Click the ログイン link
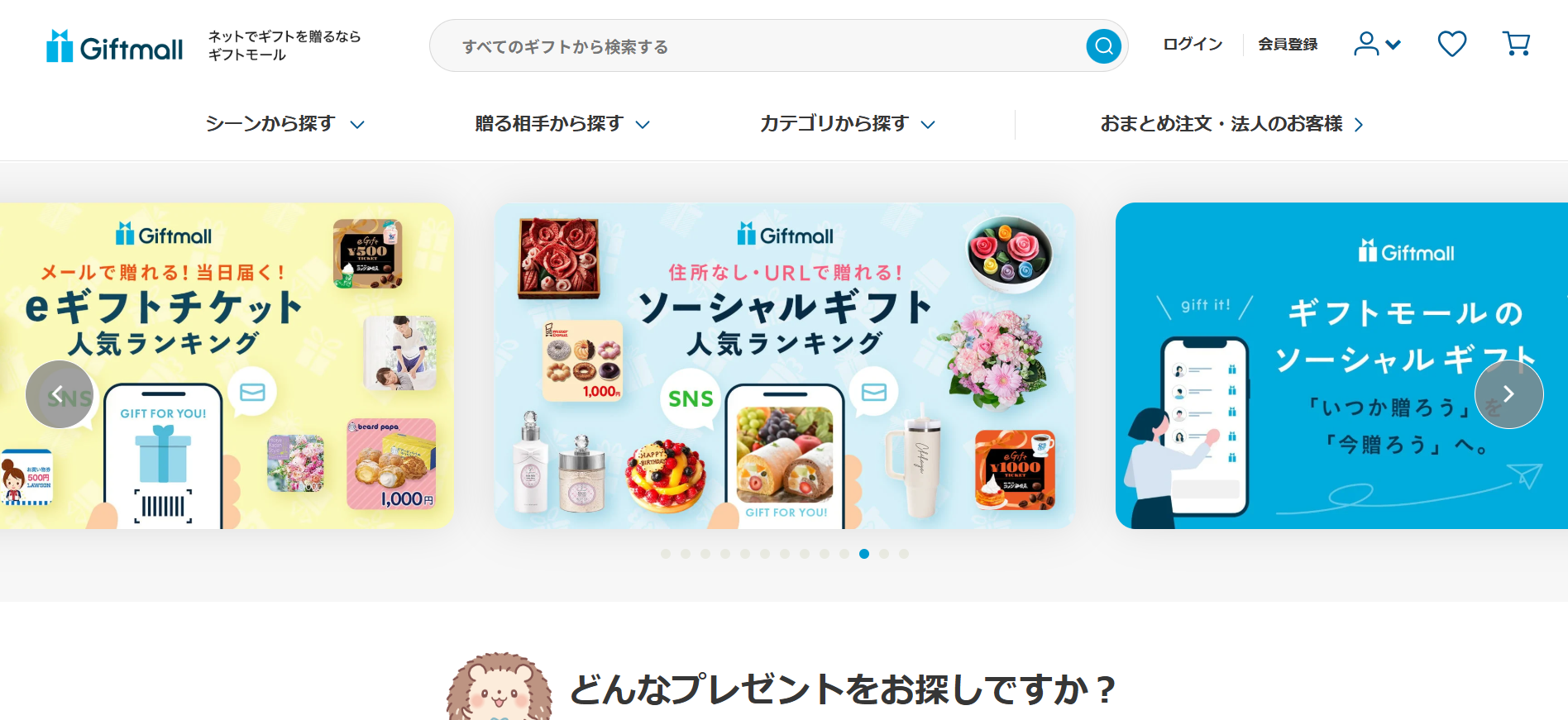1568x720 pixels. tap(1193, 45)
